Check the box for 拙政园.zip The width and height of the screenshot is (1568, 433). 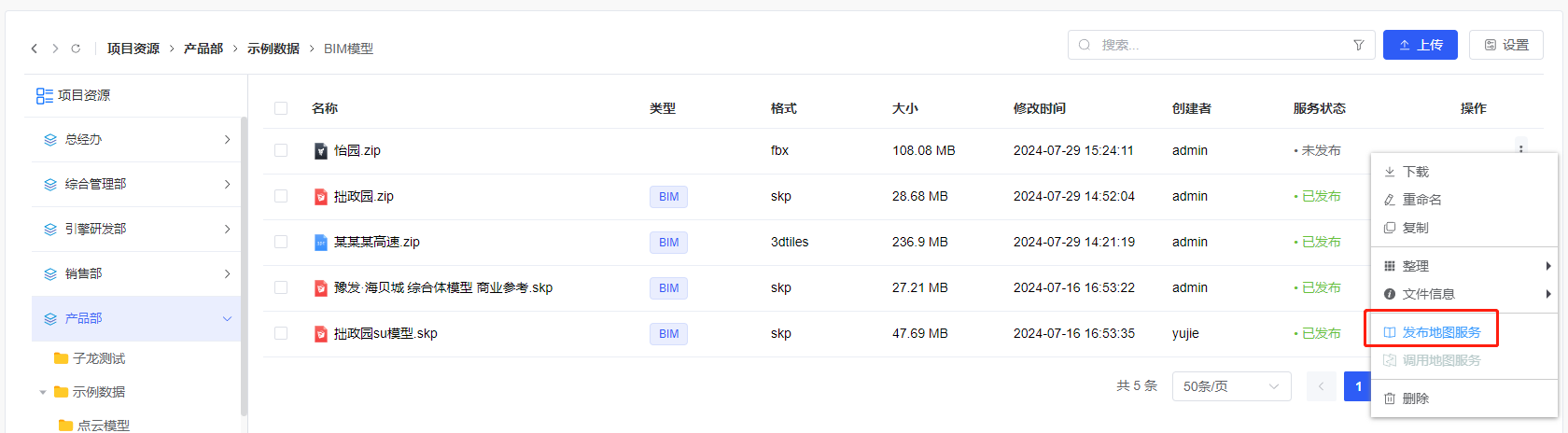point(281,196)
